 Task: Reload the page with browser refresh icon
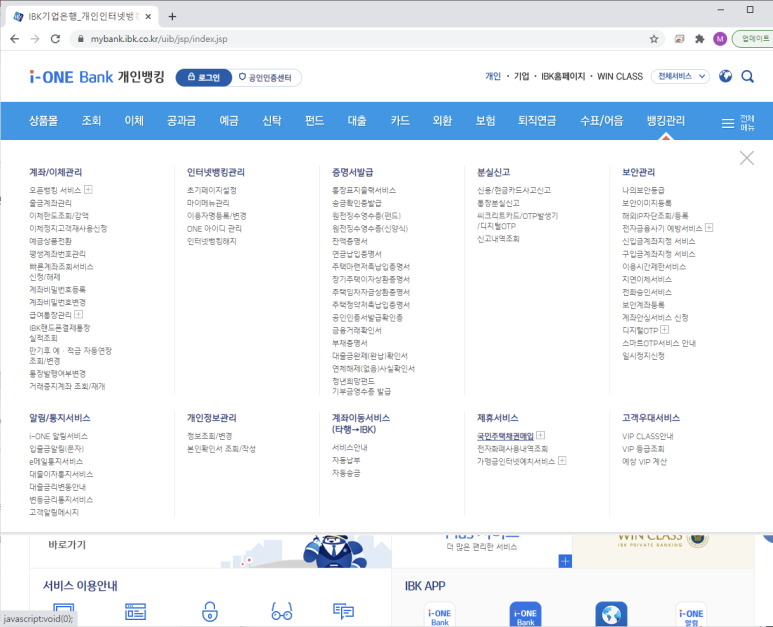(x=55, y=39)
